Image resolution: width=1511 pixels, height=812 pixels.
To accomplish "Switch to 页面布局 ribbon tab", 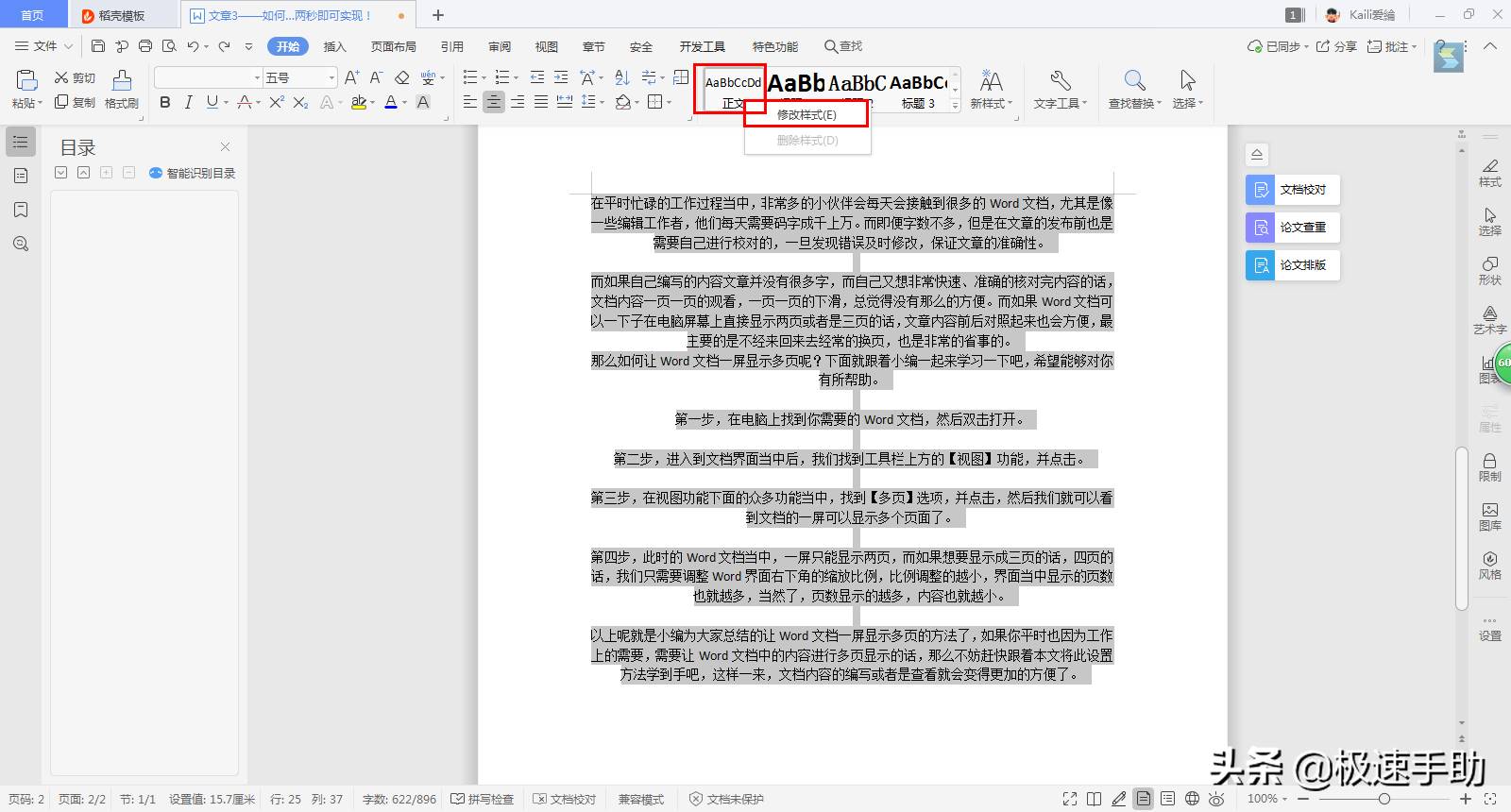I will pos(393,46).
